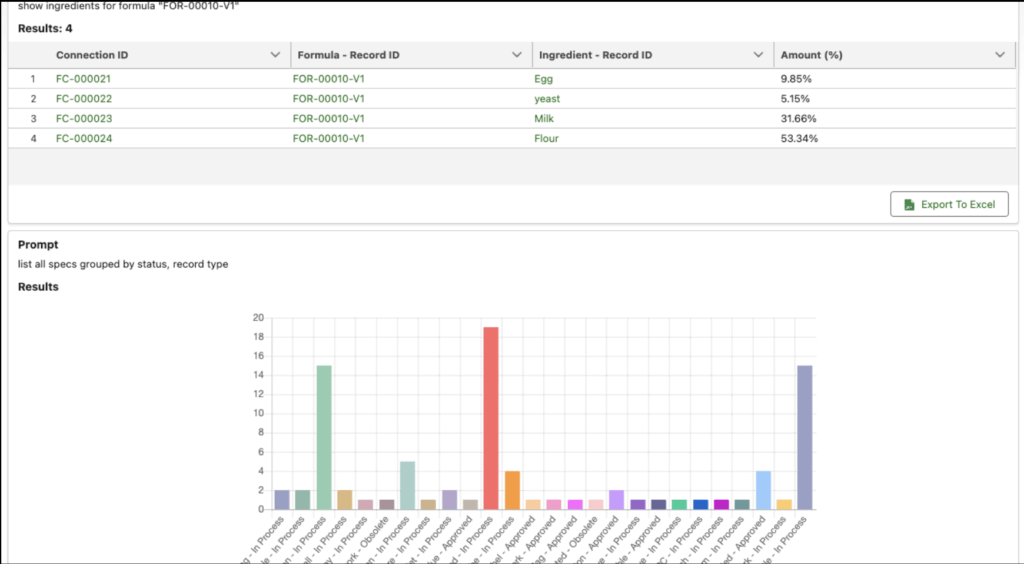Click the orange bar with value 4

coord(512,490)
